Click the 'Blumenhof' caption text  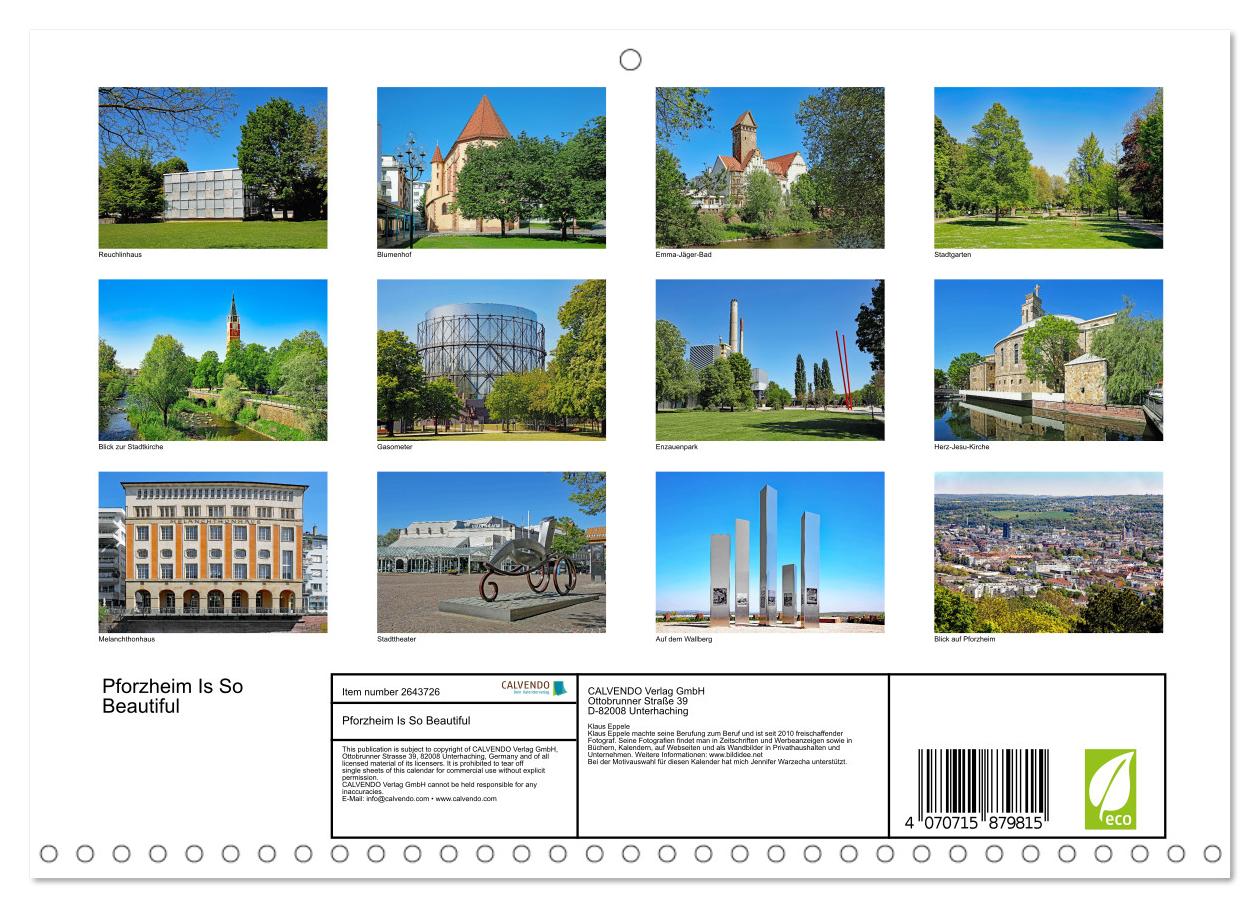(395, 255)
